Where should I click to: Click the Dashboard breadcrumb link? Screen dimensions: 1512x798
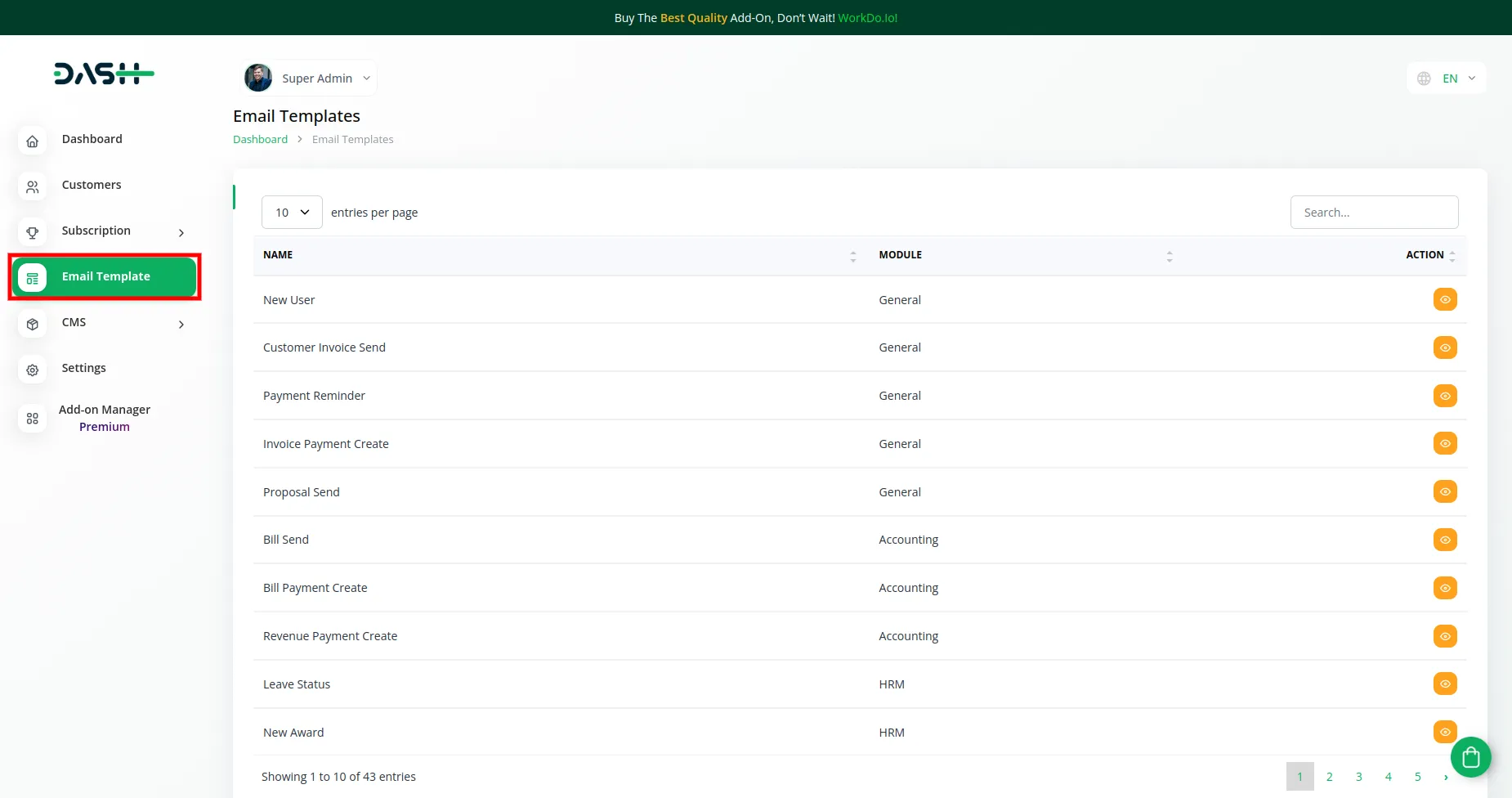pos(260,140)
